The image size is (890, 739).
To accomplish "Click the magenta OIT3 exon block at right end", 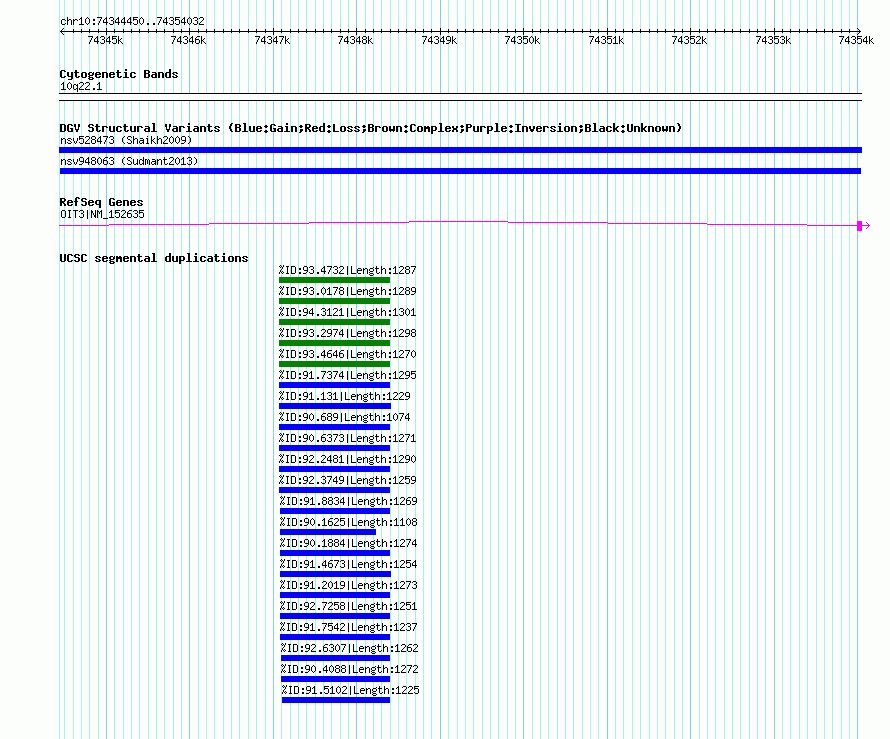I will pos(859,226).
